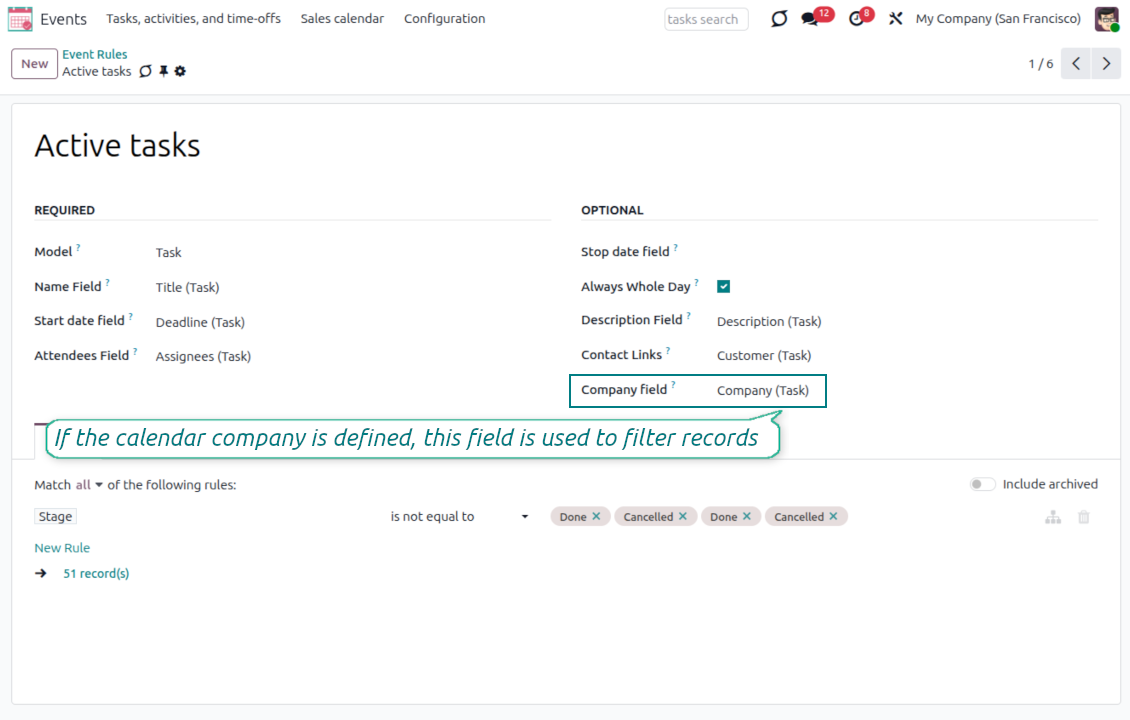Open the Events app home icon
The width and height of the screenshot is (1130, 720).
click(x=20, y=19)
